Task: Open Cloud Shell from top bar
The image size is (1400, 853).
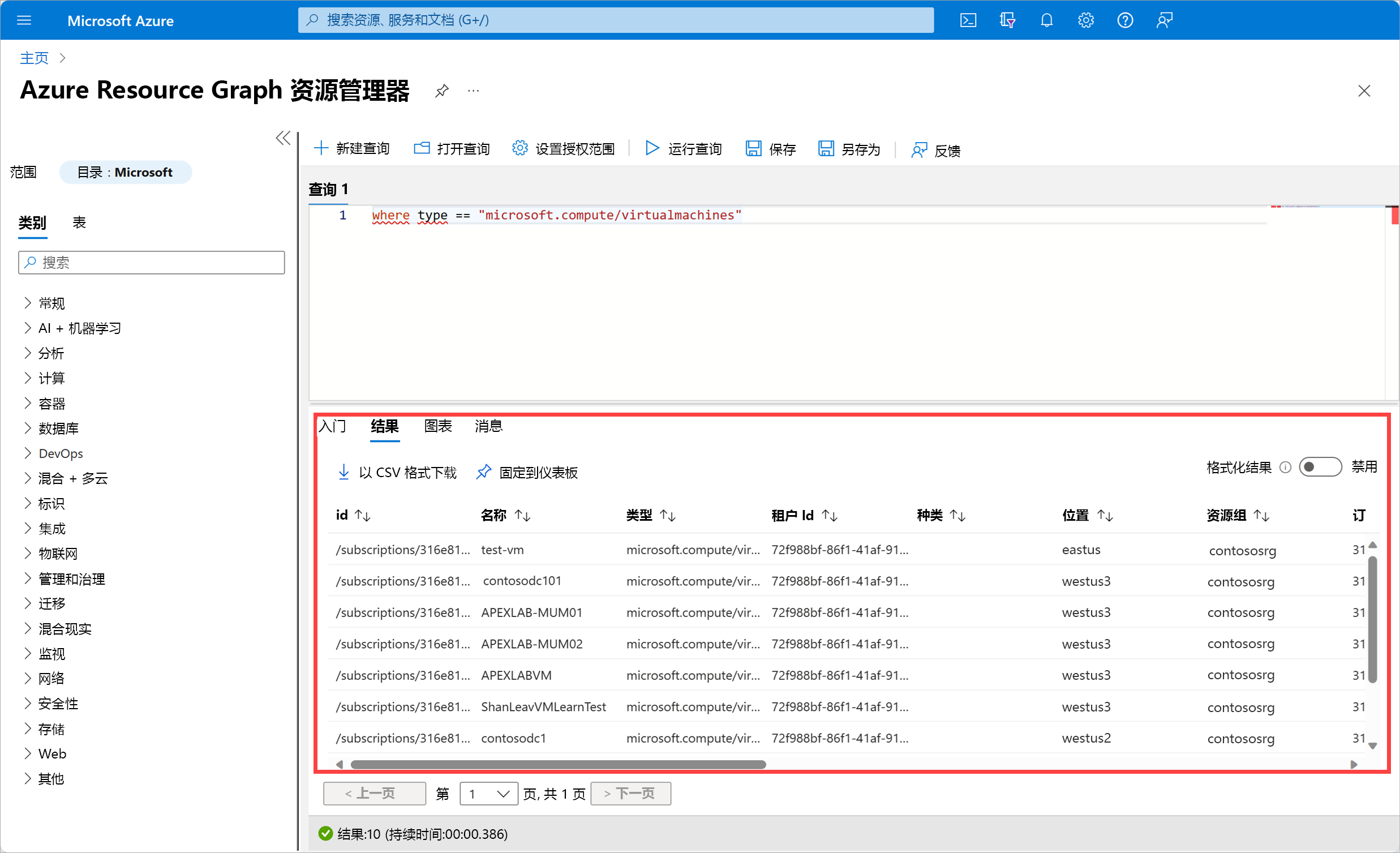Action: pos(968,20)
